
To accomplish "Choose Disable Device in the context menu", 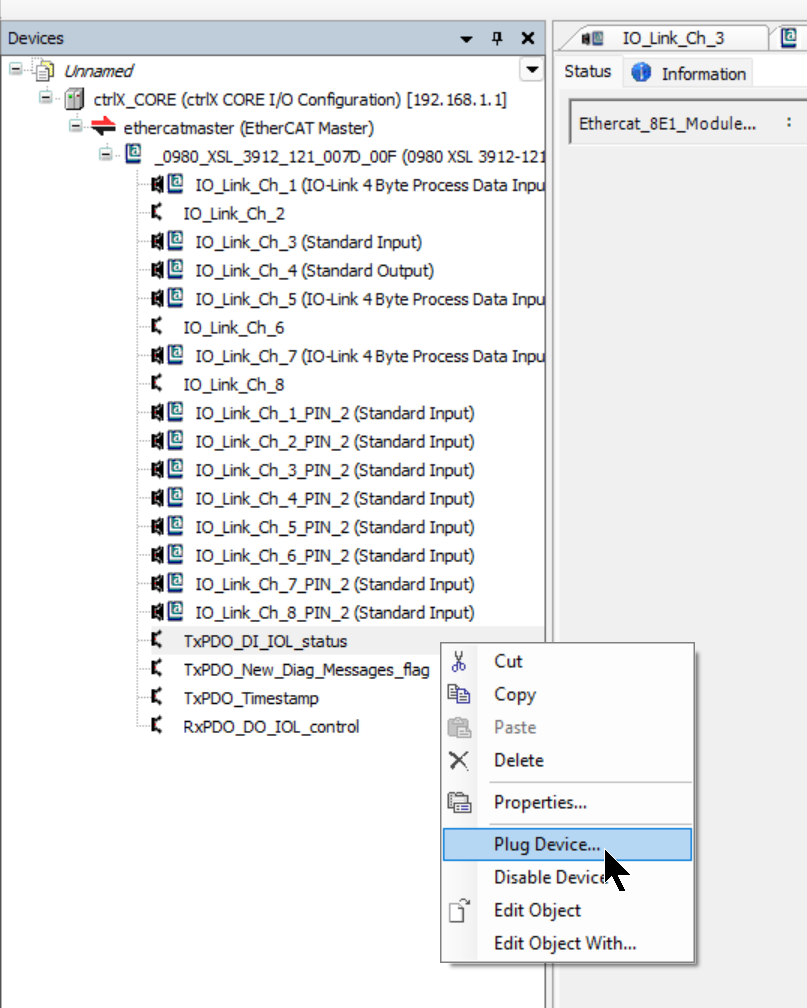I will [567, 877].
